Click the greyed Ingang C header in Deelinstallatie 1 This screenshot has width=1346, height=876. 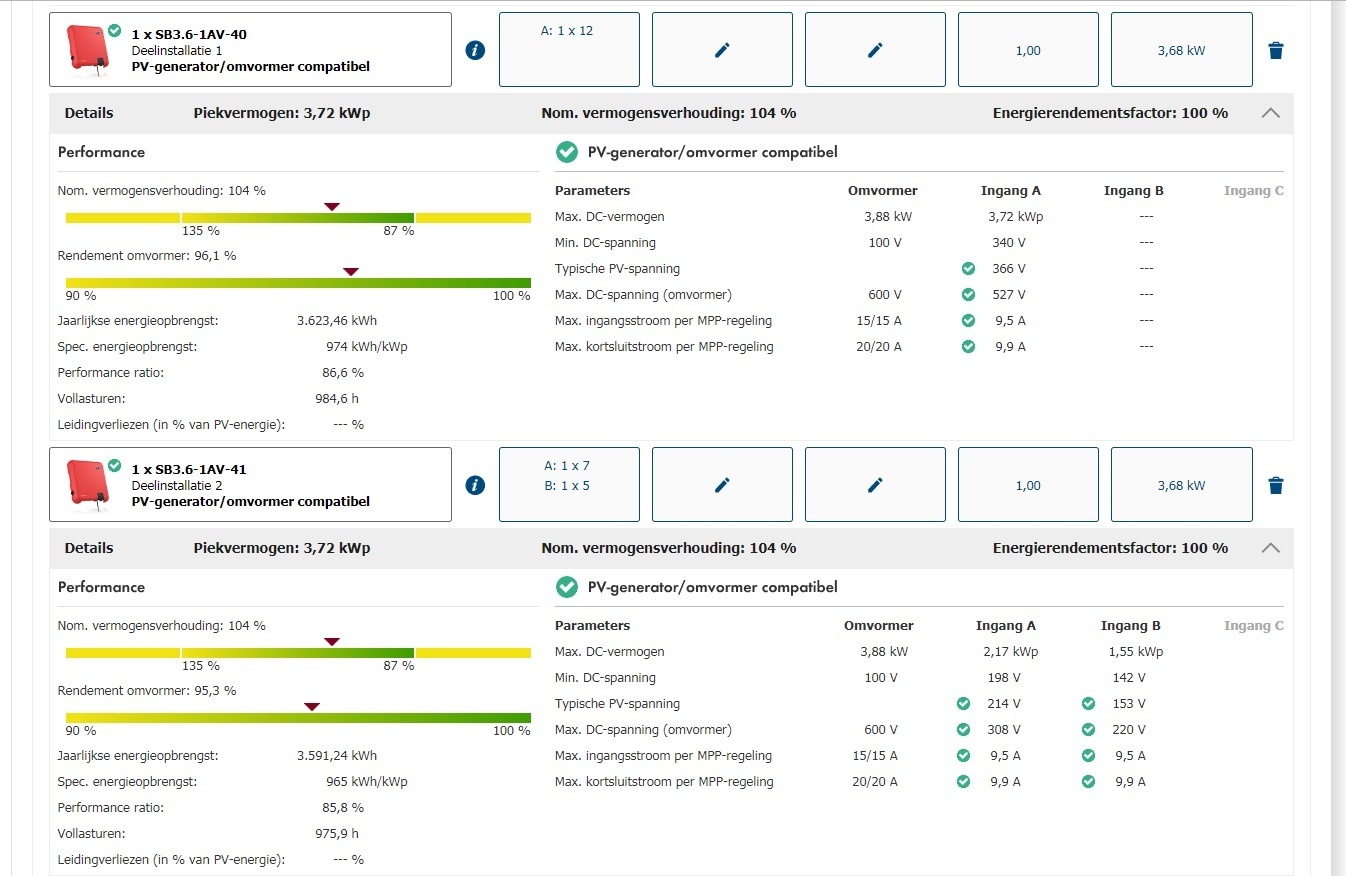(1254, 191)
